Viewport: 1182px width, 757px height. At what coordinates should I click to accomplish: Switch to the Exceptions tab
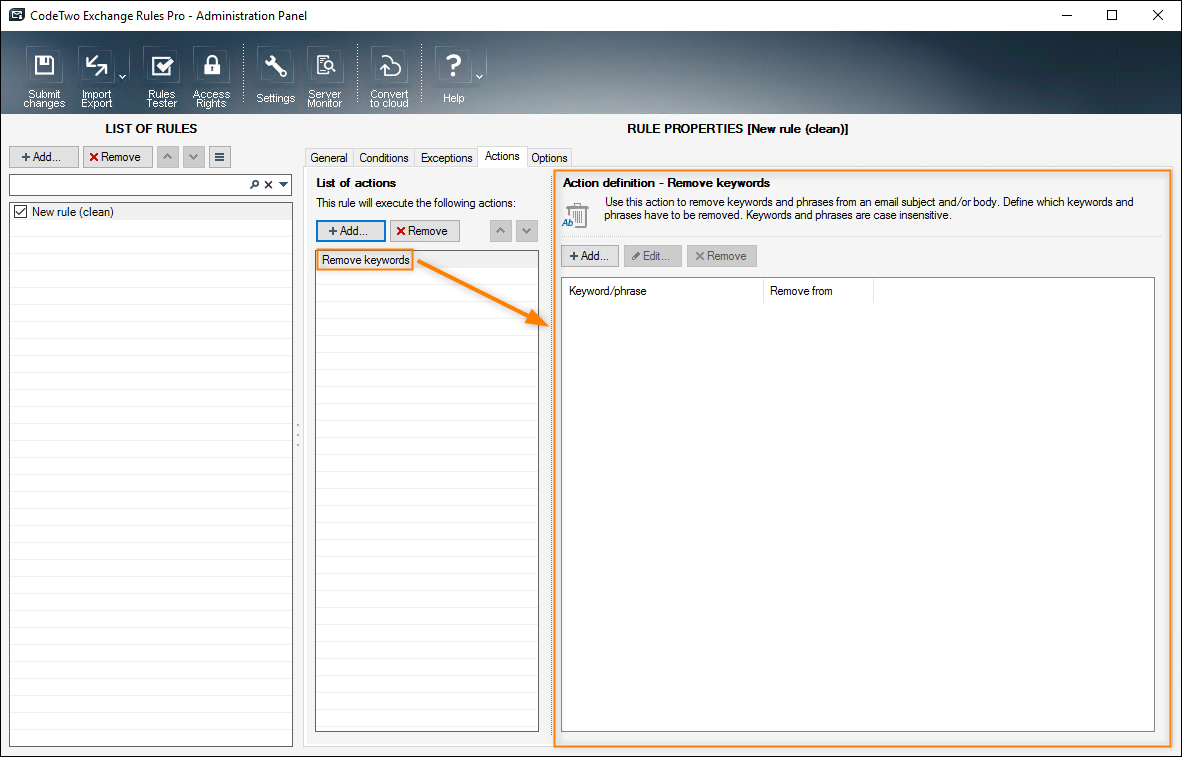446,158
